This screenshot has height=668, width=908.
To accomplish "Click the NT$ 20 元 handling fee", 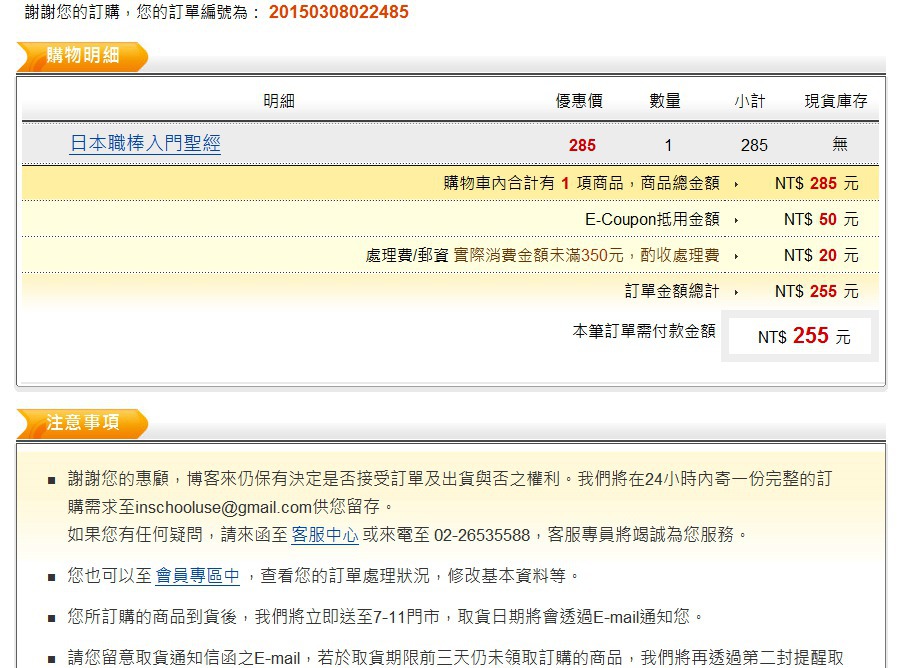I will point(821,255).
